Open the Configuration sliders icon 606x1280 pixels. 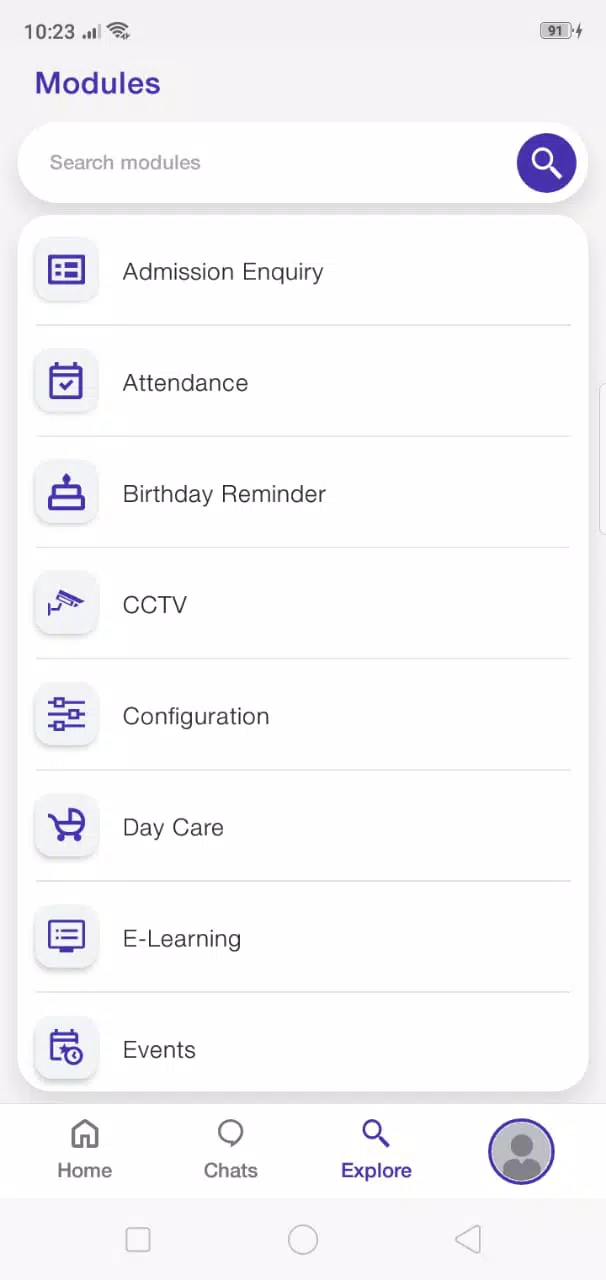point(67,714)
